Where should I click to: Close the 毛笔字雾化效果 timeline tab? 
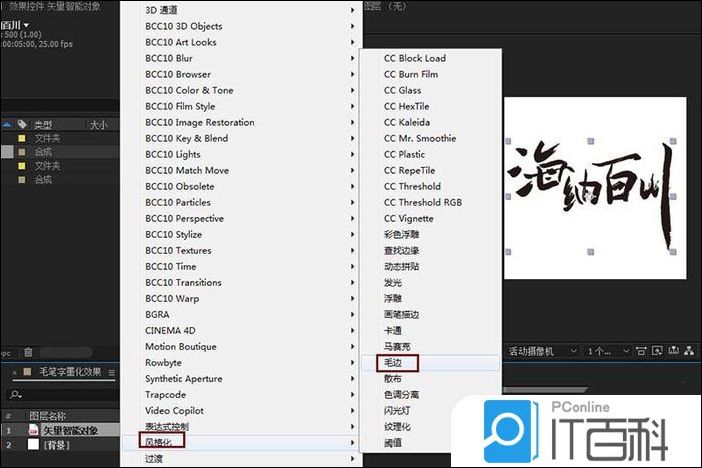pos(14,372)
